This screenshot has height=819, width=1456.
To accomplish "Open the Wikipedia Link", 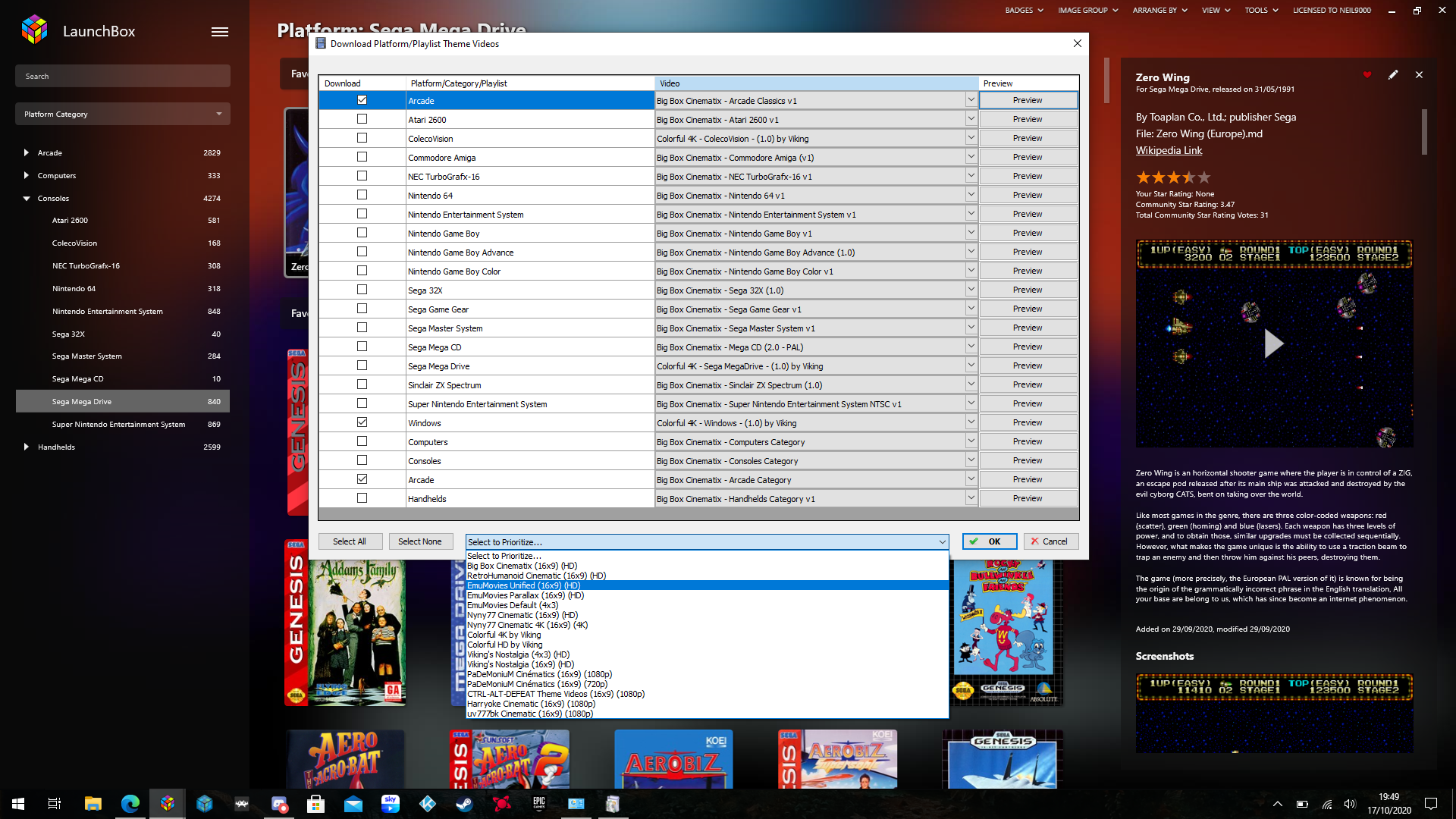I will [1169, 150].
